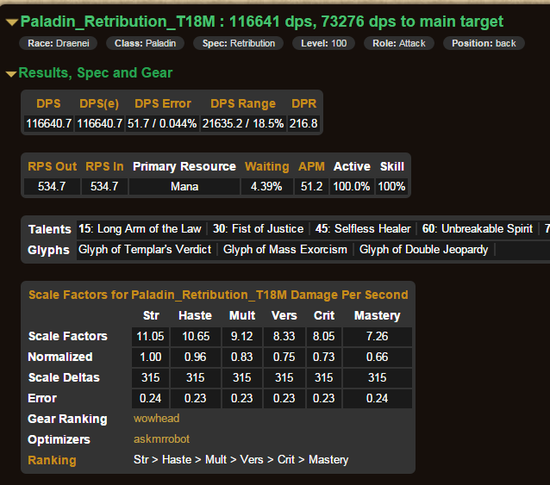Click the 15: Long Arm of the Law talent

[x=140, y=229]
